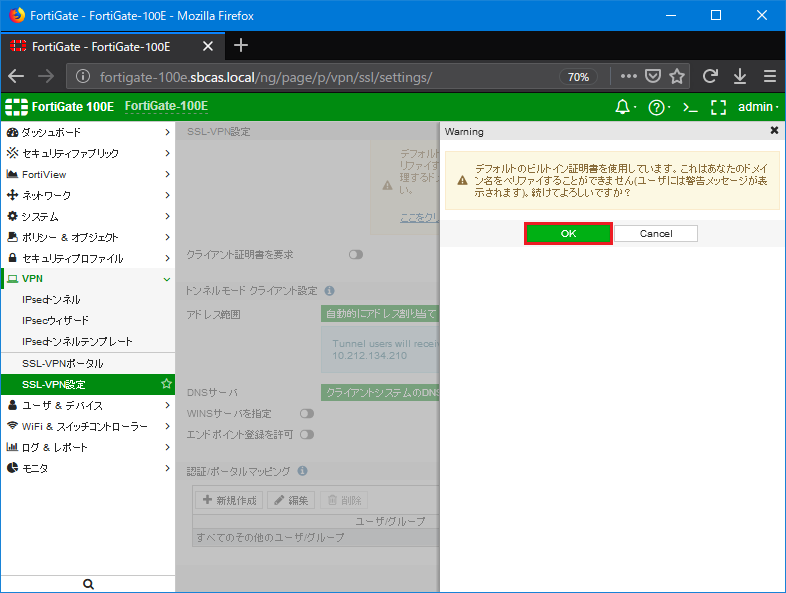Click the system gear icon

point(12,216)
